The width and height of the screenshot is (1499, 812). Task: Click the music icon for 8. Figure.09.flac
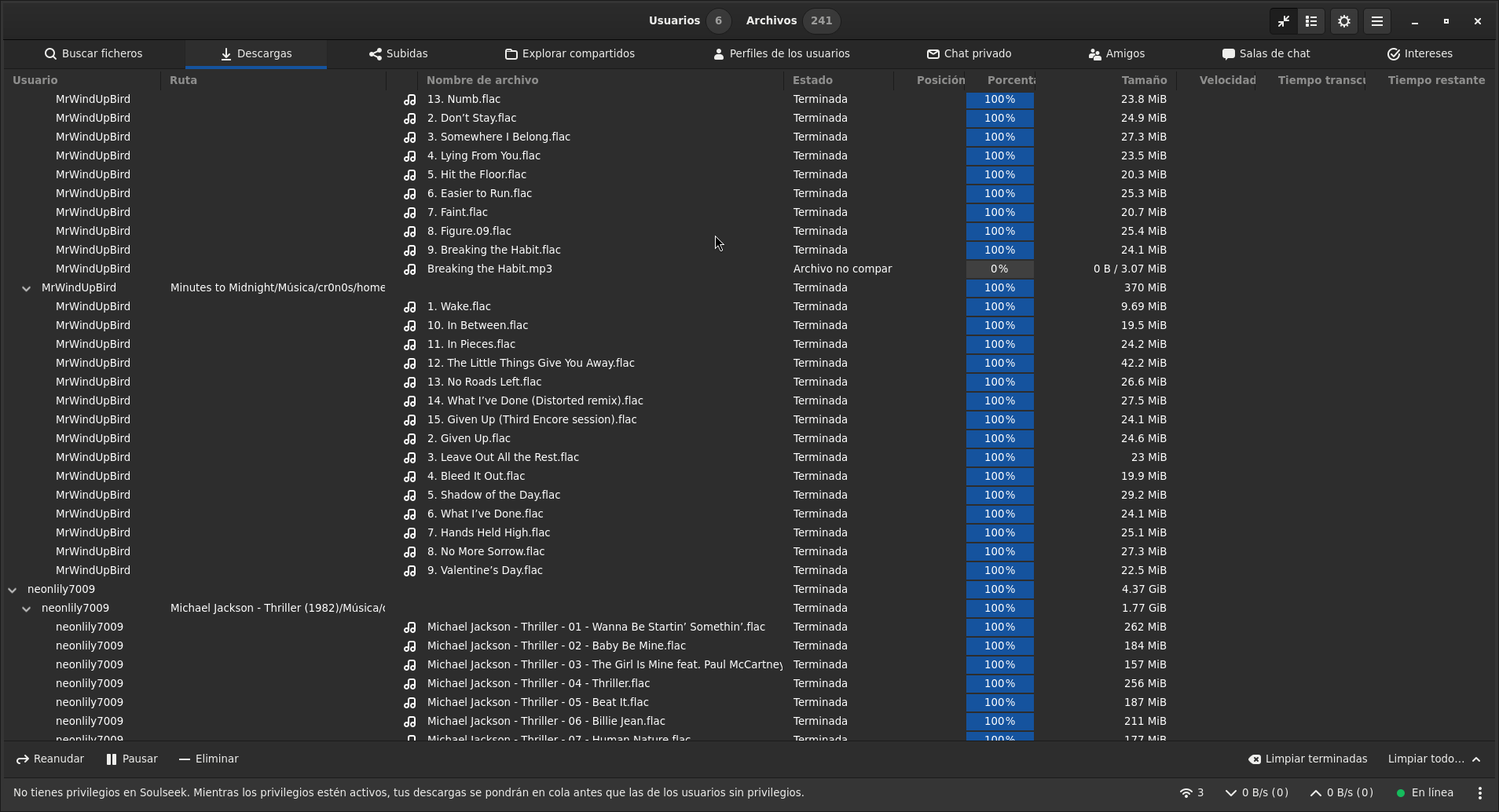[x=410, y=232]
